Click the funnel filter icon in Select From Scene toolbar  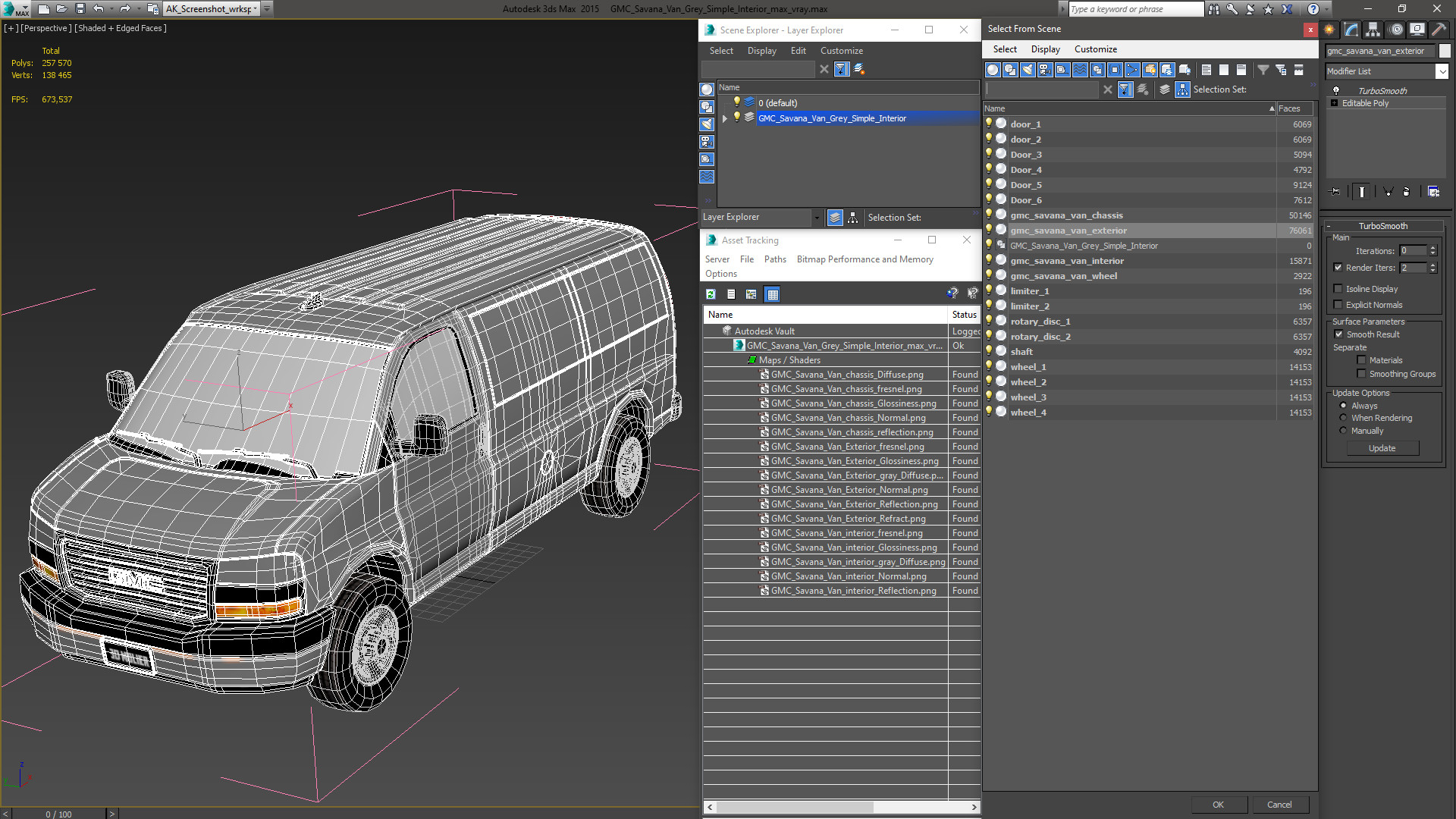[x=1263, y=70]
